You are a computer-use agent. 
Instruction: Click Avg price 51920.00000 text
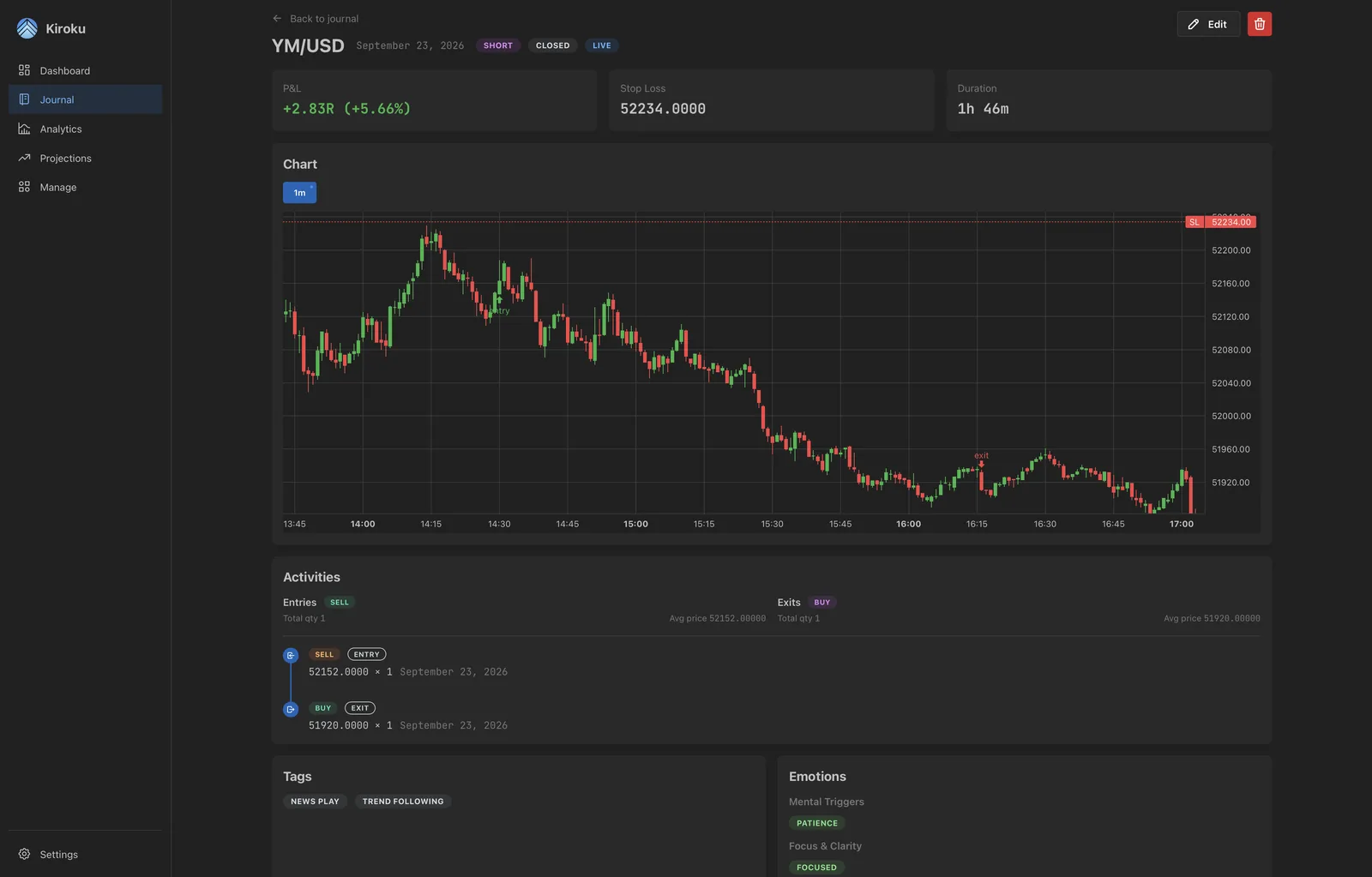point(1212,618)
